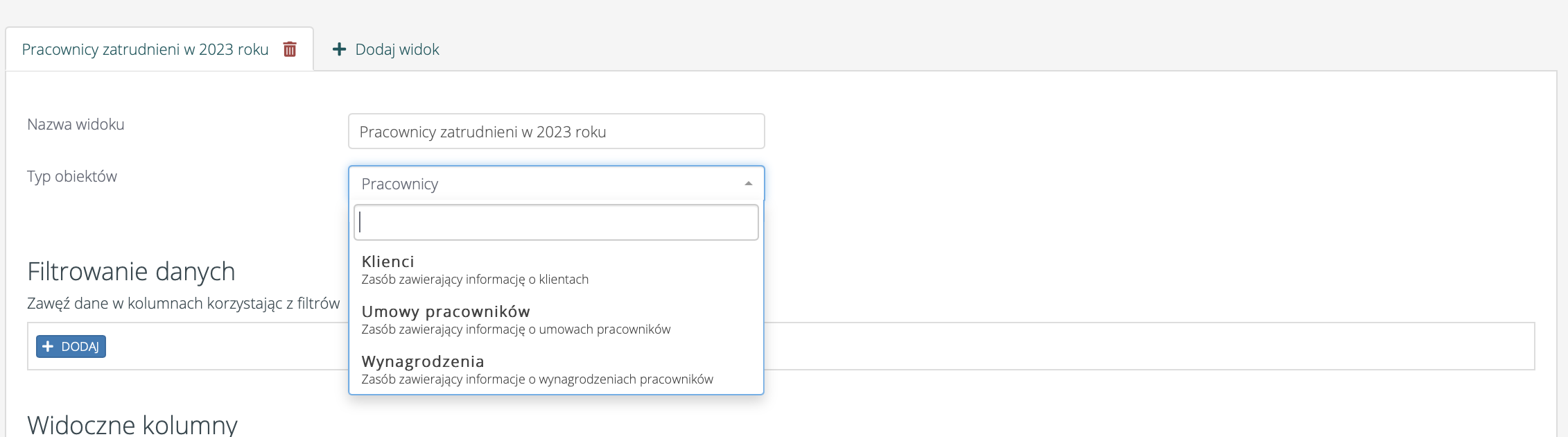Click the Filtrowanie danych heading
Viewport: 1568px width, 437px height.
pos(131,271)
